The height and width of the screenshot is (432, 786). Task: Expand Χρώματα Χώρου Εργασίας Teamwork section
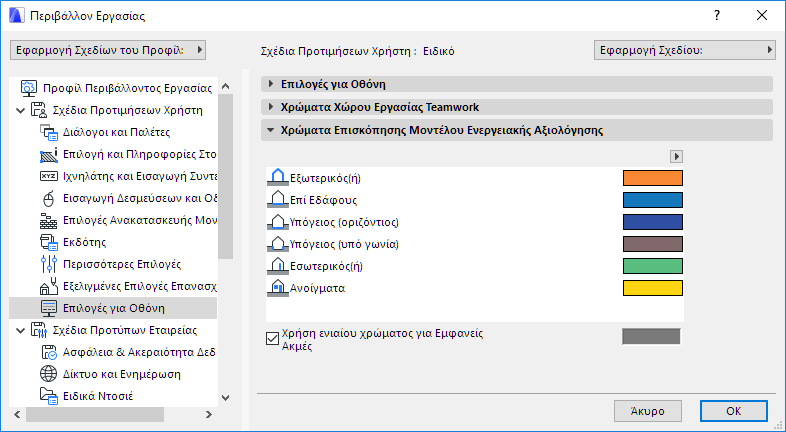tap(271, 107)
